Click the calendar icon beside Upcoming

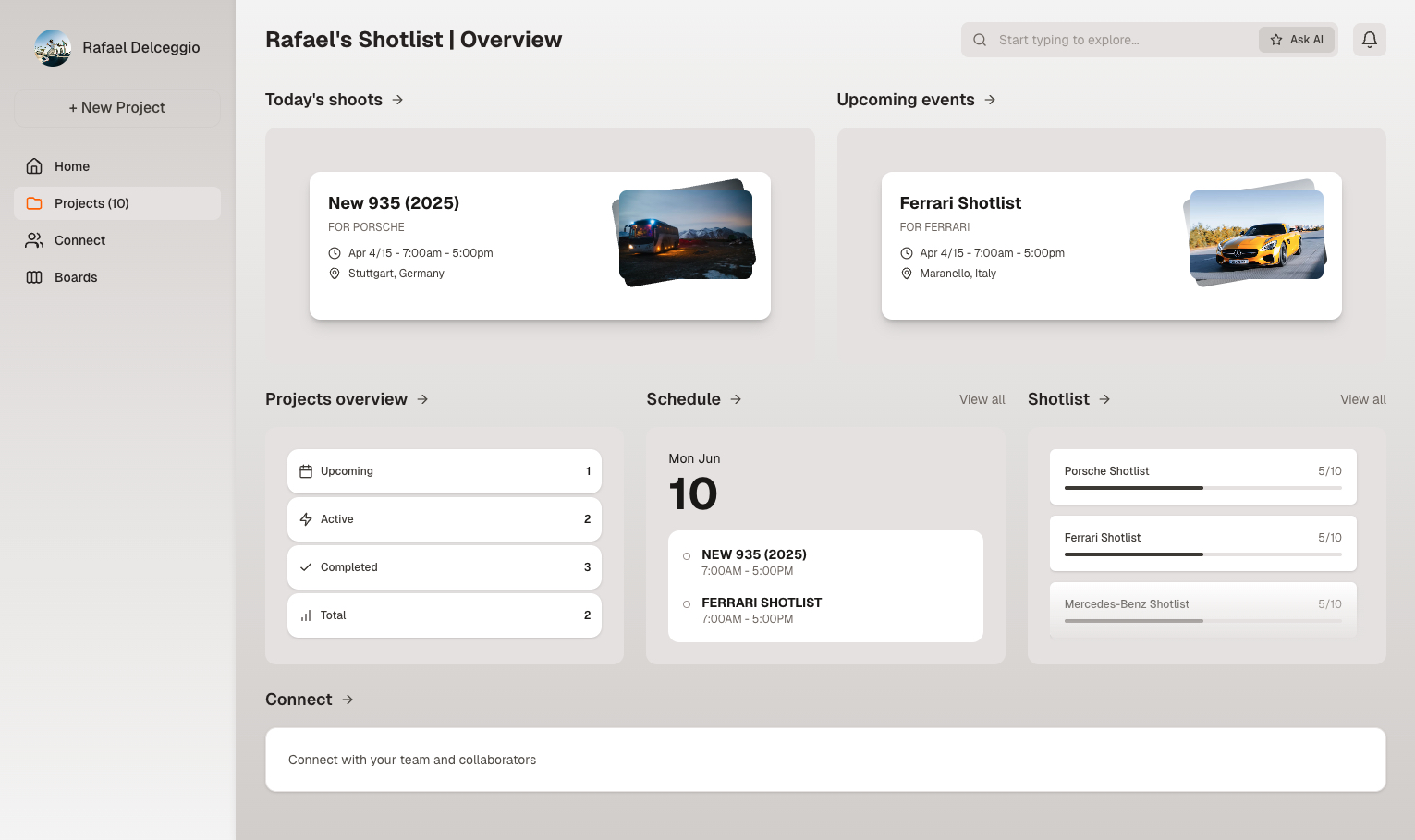click(x=306, y=471)
